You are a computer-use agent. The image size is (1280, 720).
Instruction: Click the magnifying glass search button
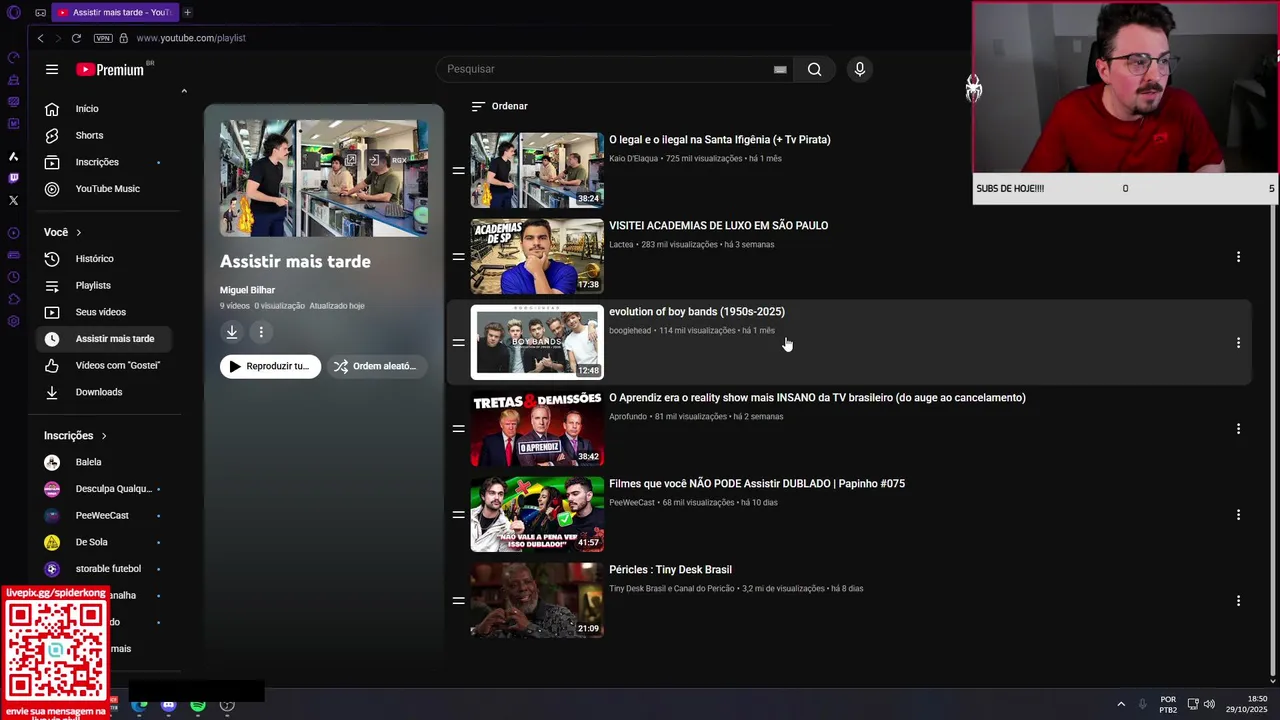click(814, 69)
